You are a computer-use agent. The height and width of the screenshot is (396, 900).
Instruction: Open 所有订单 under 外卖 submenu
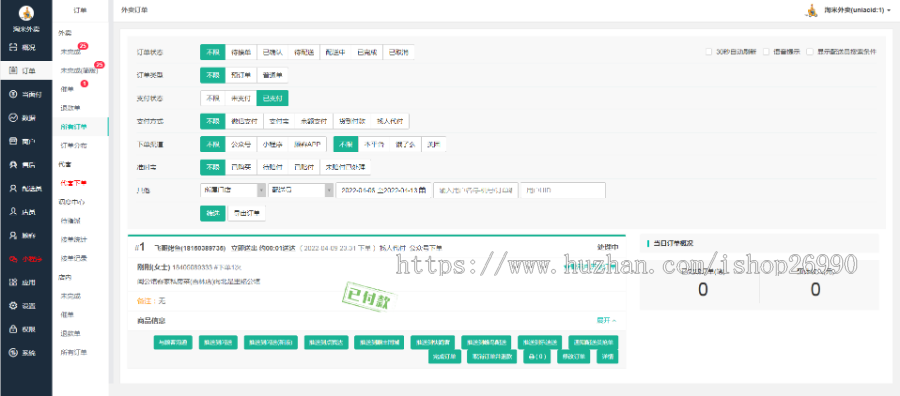pos(74,127)
